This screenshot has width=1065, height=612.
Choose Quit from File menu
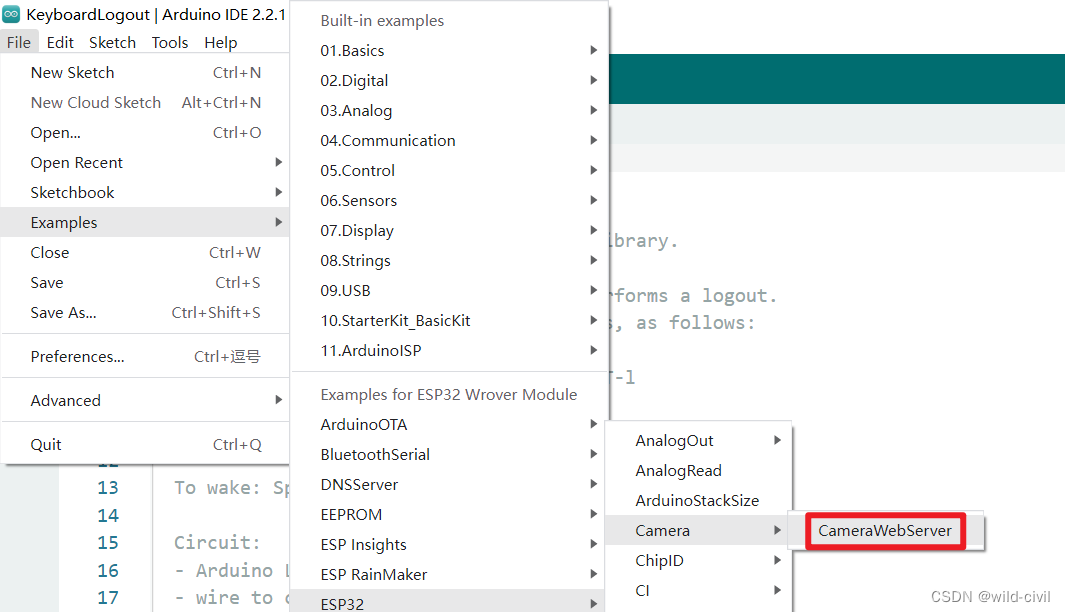coord(145,444)
